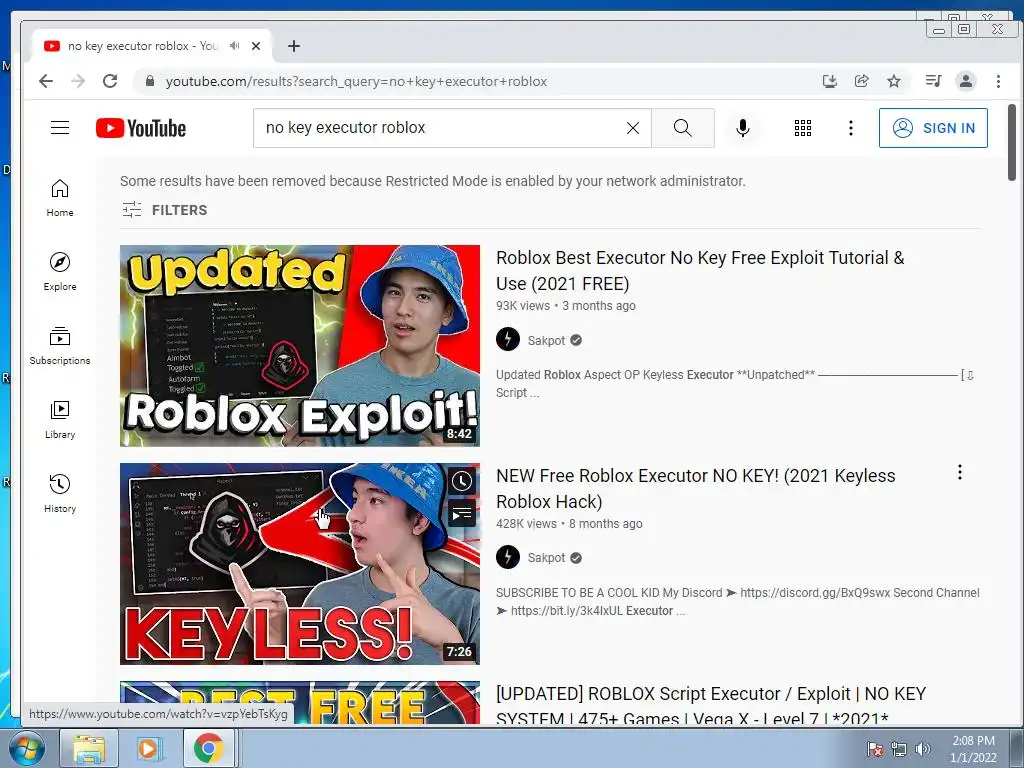
Task: Open History in the sidebar
Action: point(60,493)
